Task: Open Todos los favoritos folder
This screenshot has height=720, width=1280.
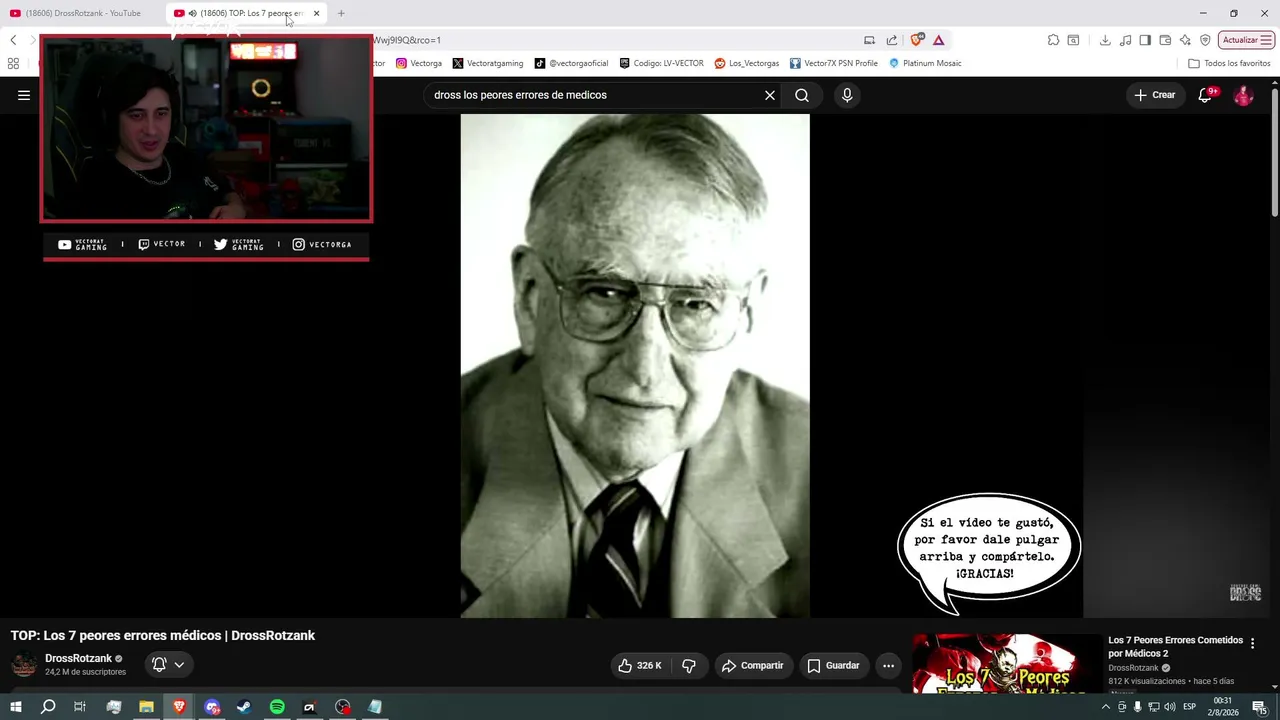Action: pyautogui.click(x=1229, y=63)
